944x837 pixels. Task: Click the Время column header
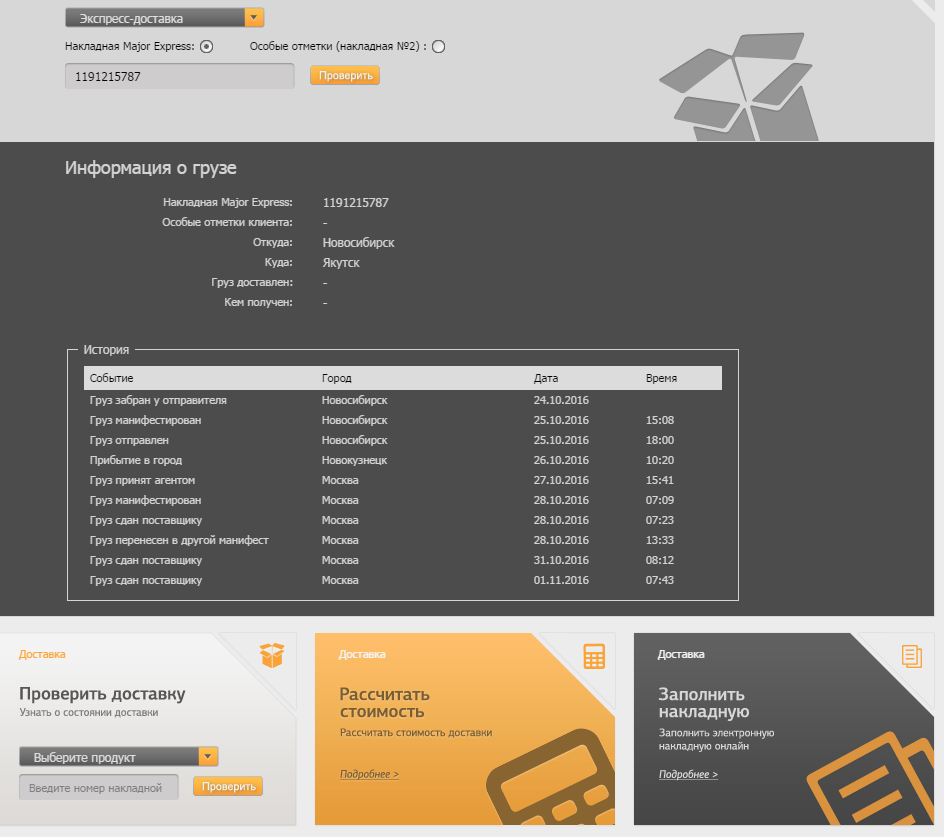[661, 378]
